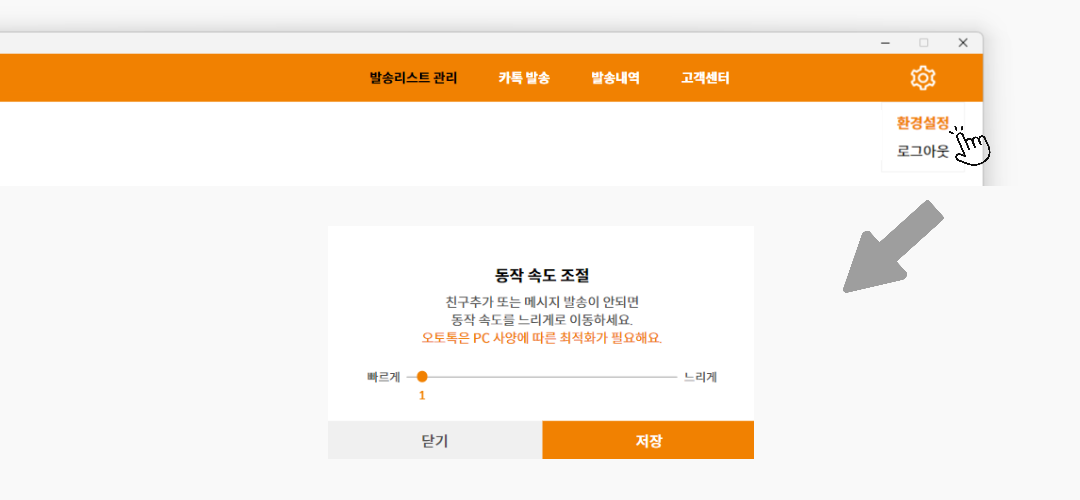Select the 고객센터 menu item
This screenshot has height=500, width=1080.
point(705,78)
